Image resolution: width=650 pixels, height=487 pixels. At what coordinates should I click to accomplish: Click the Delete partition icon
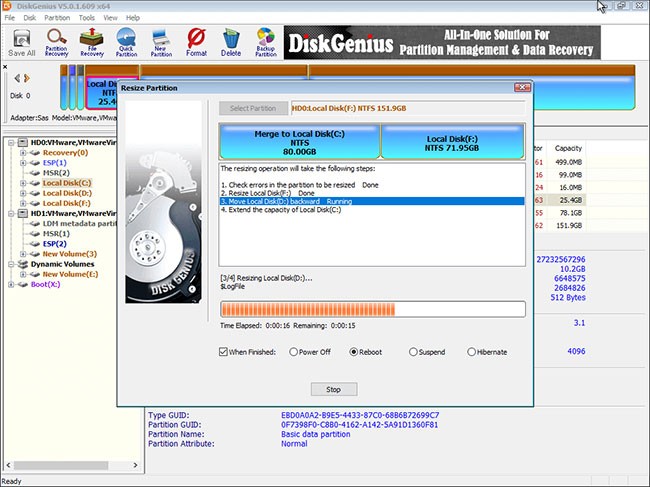pos(231,42)
